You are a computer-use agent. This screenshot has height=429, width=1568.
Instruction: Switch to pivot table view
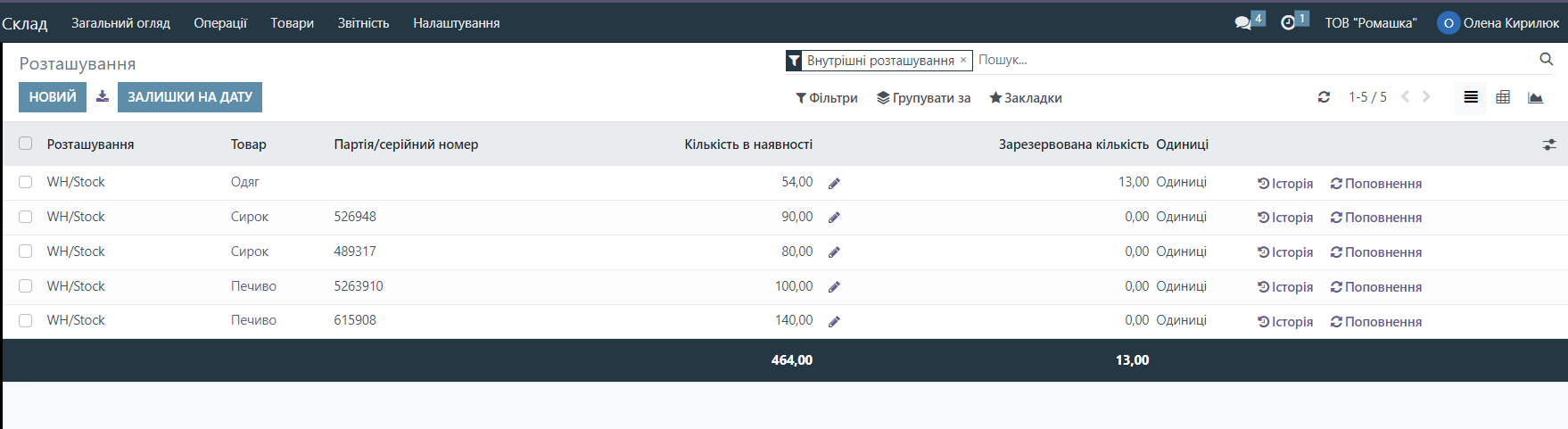pyautogui.click(x=1503, y=97)
